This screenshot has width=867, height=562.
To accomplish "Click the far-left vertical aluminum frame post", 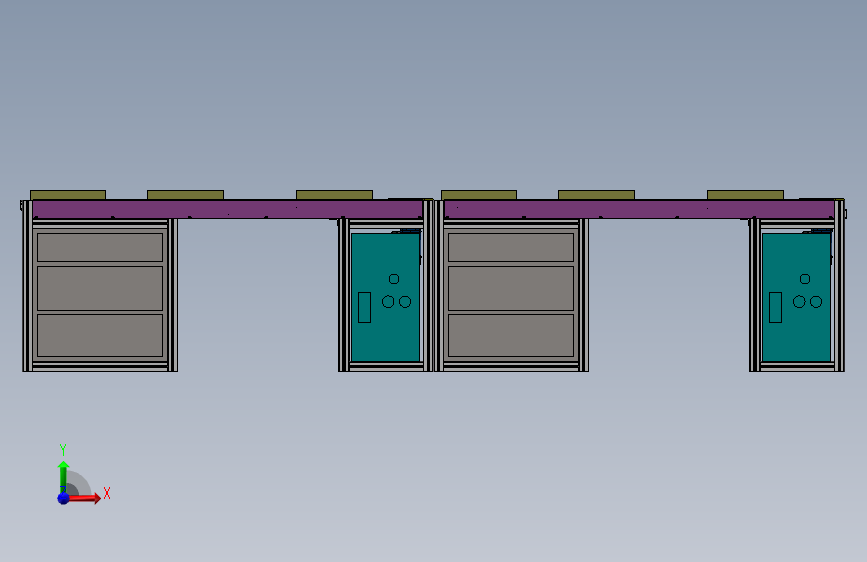I will (27, 286).
